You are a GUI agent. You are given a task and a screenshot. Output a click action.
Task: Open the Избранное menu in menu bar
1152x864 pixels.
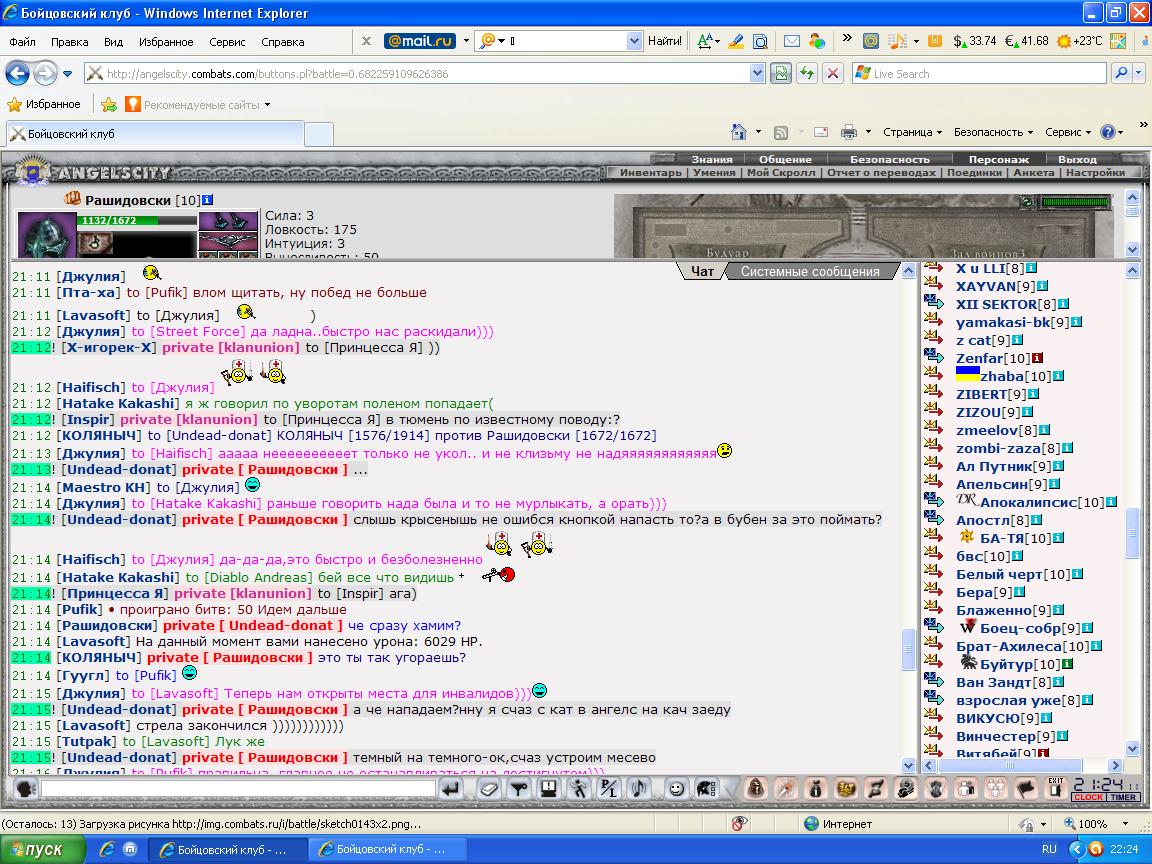pos(166,42)
